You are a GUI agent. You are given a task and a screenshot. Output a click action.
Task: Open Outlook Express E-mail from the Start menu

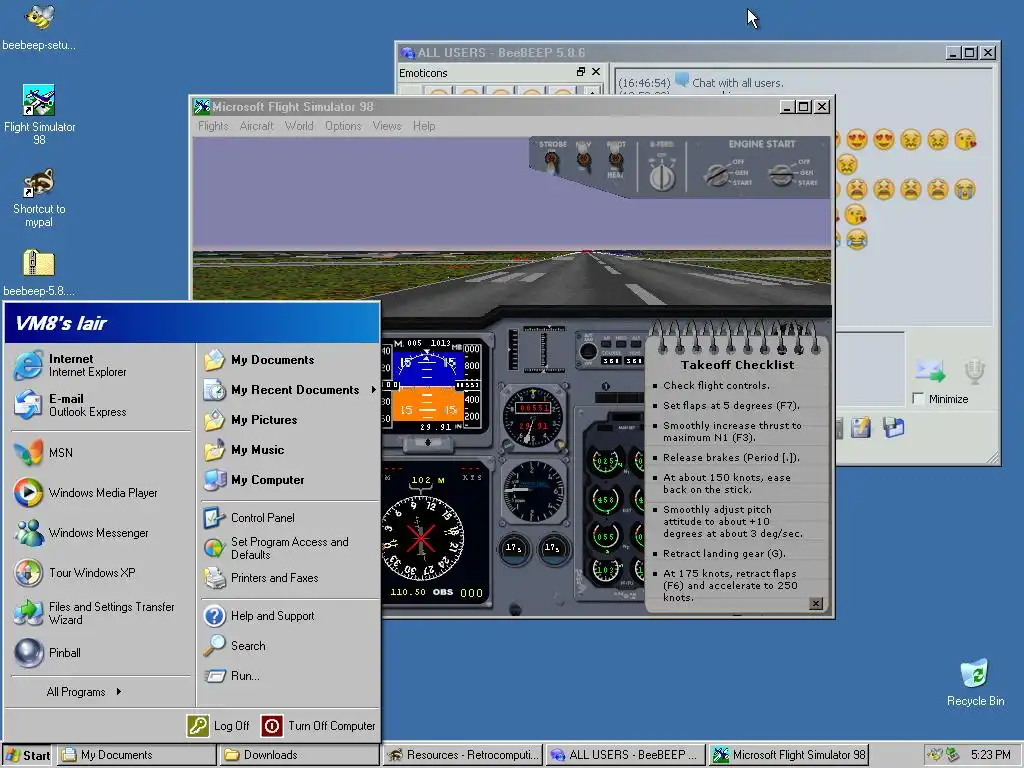[x=101, y=405]
